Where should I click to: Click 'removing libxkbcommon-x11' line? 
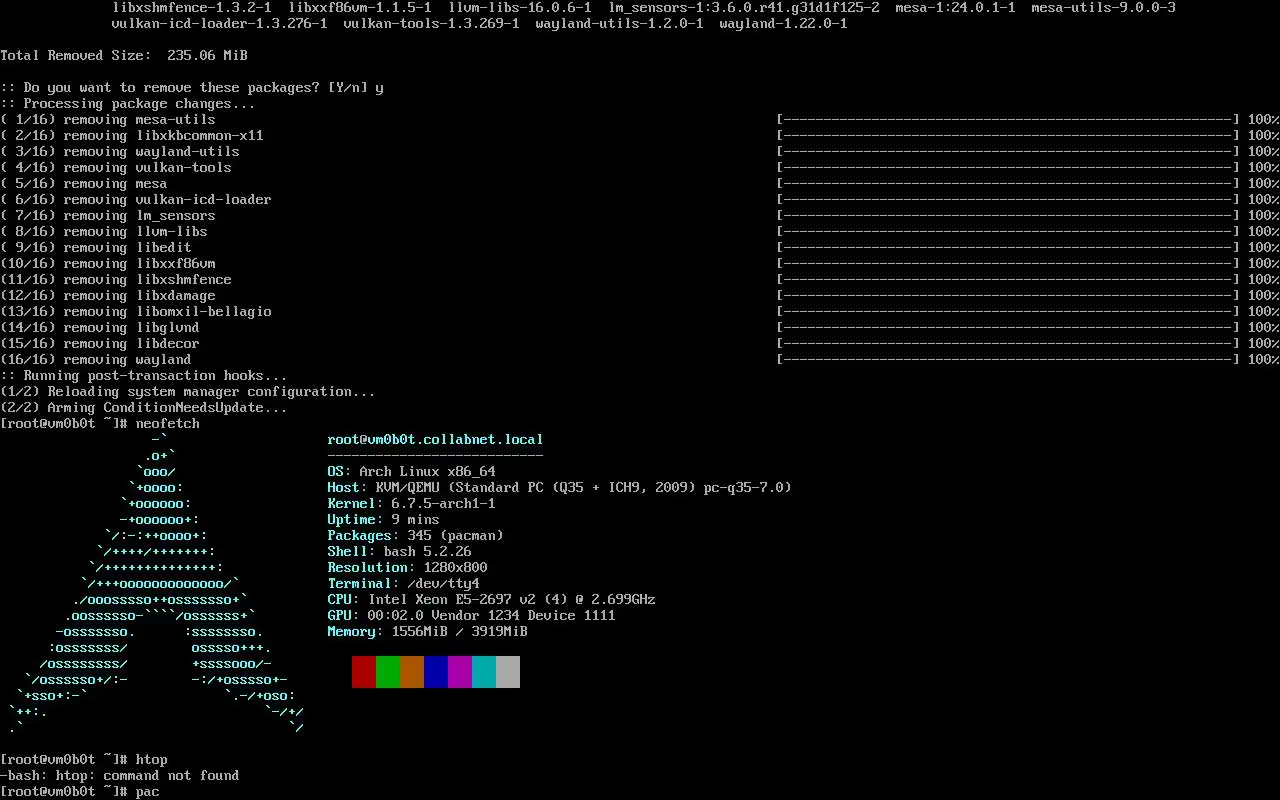pos(132,136)
